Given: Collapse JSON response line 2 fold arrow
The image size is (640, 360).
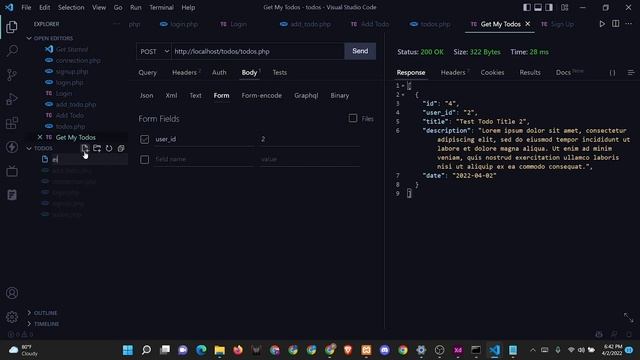Looking at the screenshot, I should tap(403, 95).
